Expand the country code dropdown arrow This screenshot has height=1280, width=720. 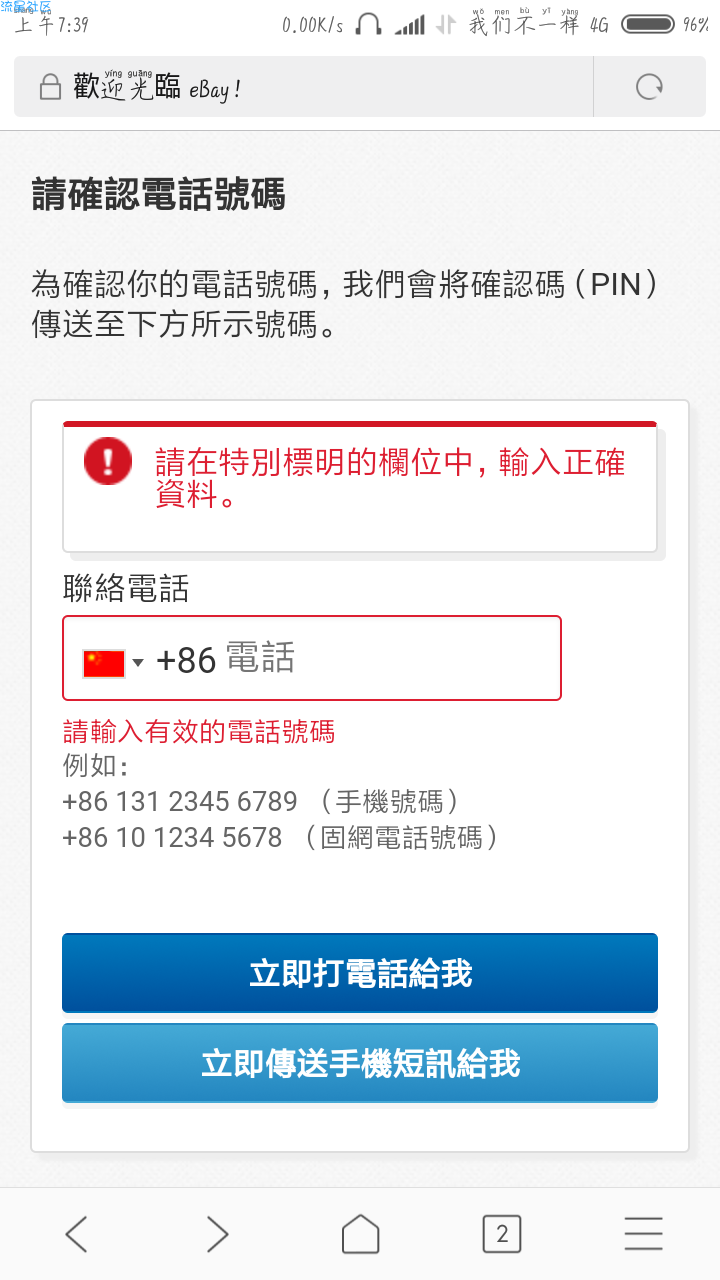(x=138, y=662)
